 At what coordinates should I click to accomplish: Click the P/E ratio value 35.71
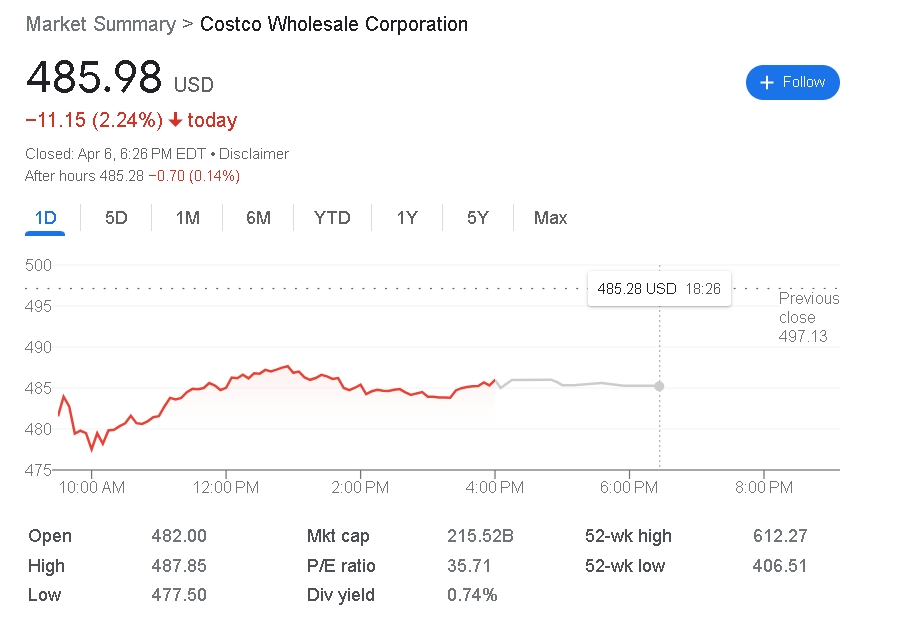469,566
